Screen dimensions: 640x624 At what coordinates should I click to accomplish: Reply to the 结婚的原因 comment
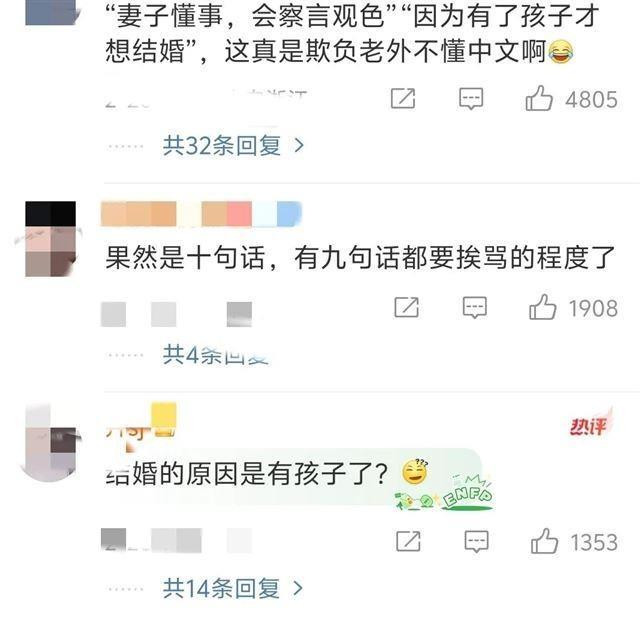click(x=476, y=542)
